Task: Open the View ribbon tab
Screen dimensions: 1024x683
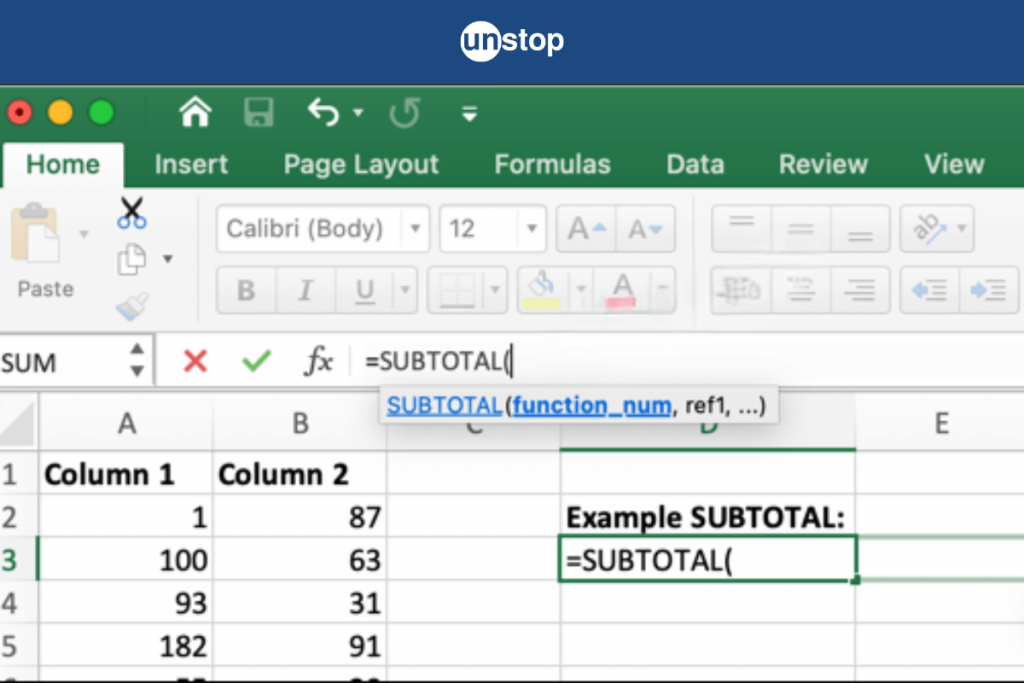Action: pos(954,165)
